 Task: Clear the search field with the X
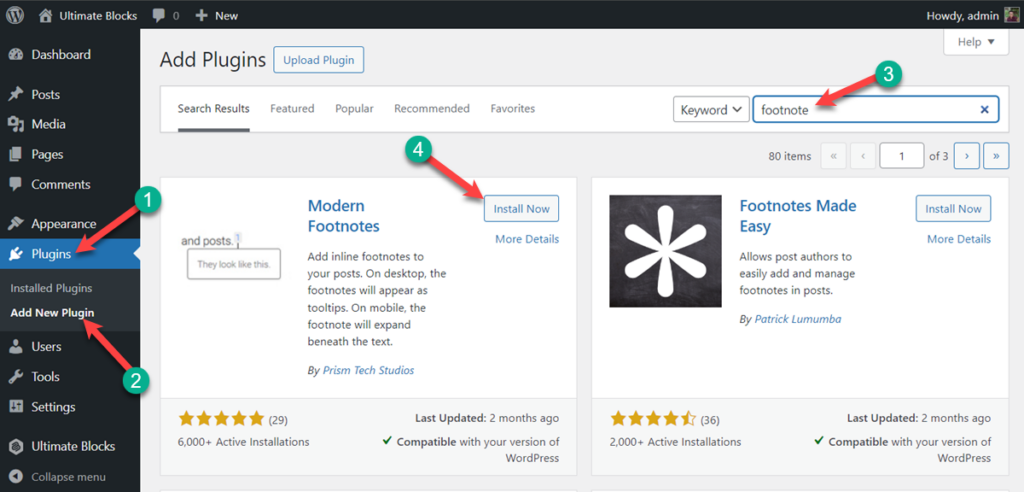984,110
